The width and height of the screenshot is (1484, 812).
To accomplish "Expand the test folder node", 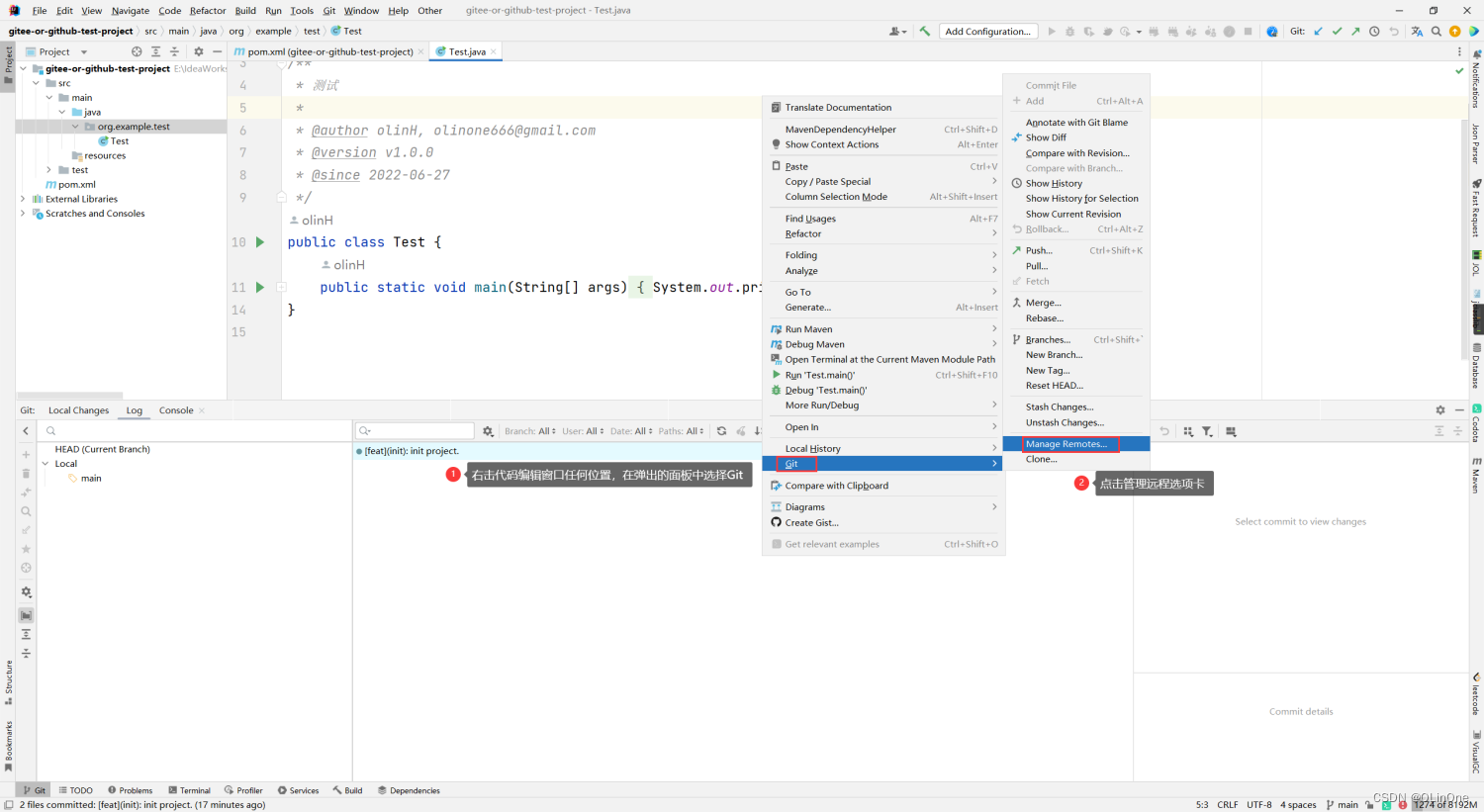I will pyautogui.click(x=48, y=170).
